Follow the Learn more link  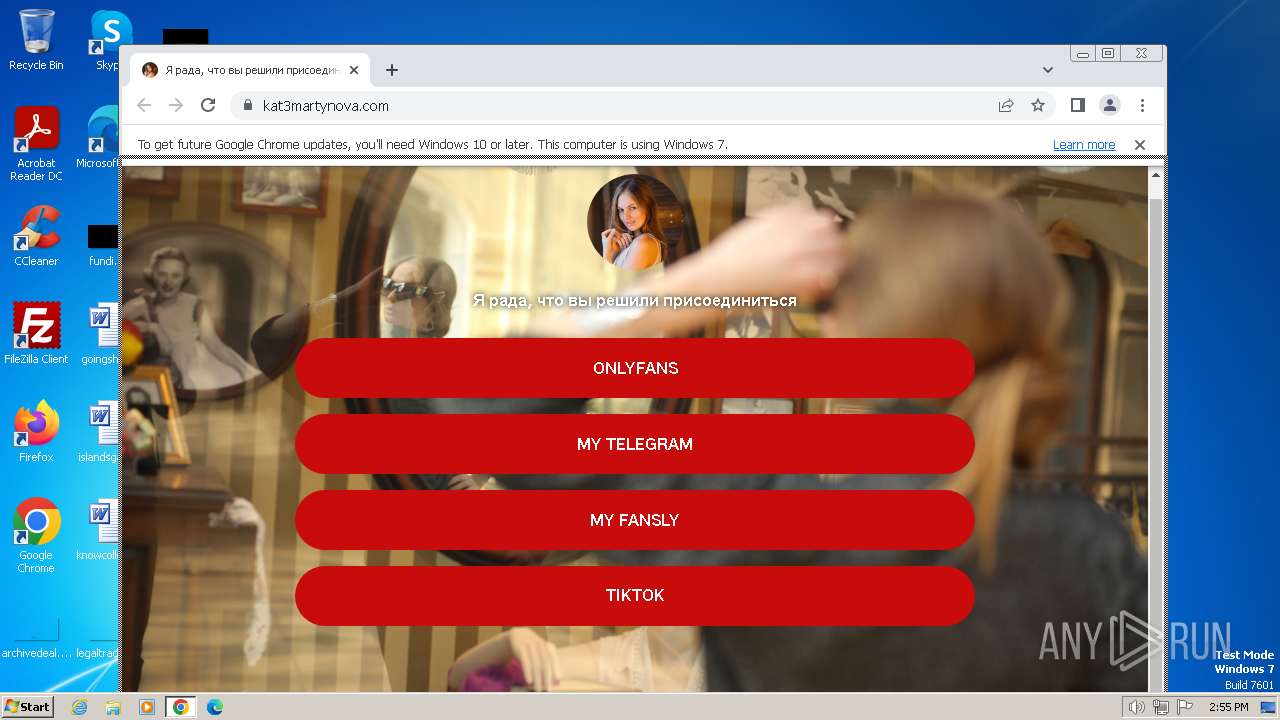coord(1084,145)
